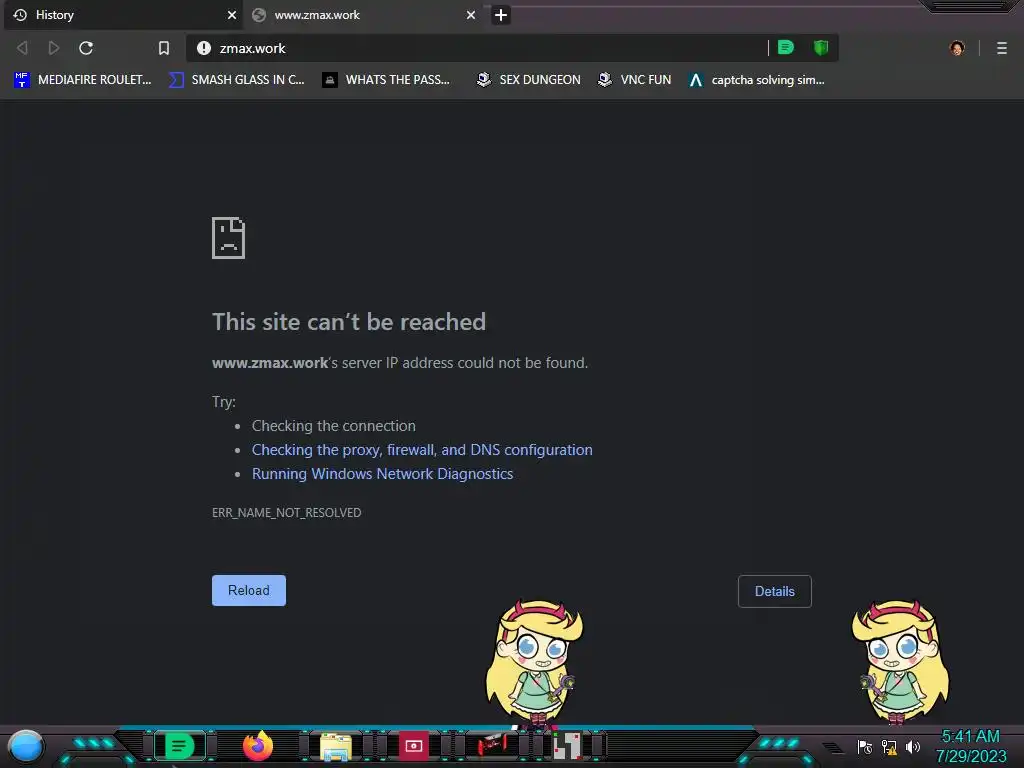Close the www.zmax.work tab

[471, 14]
